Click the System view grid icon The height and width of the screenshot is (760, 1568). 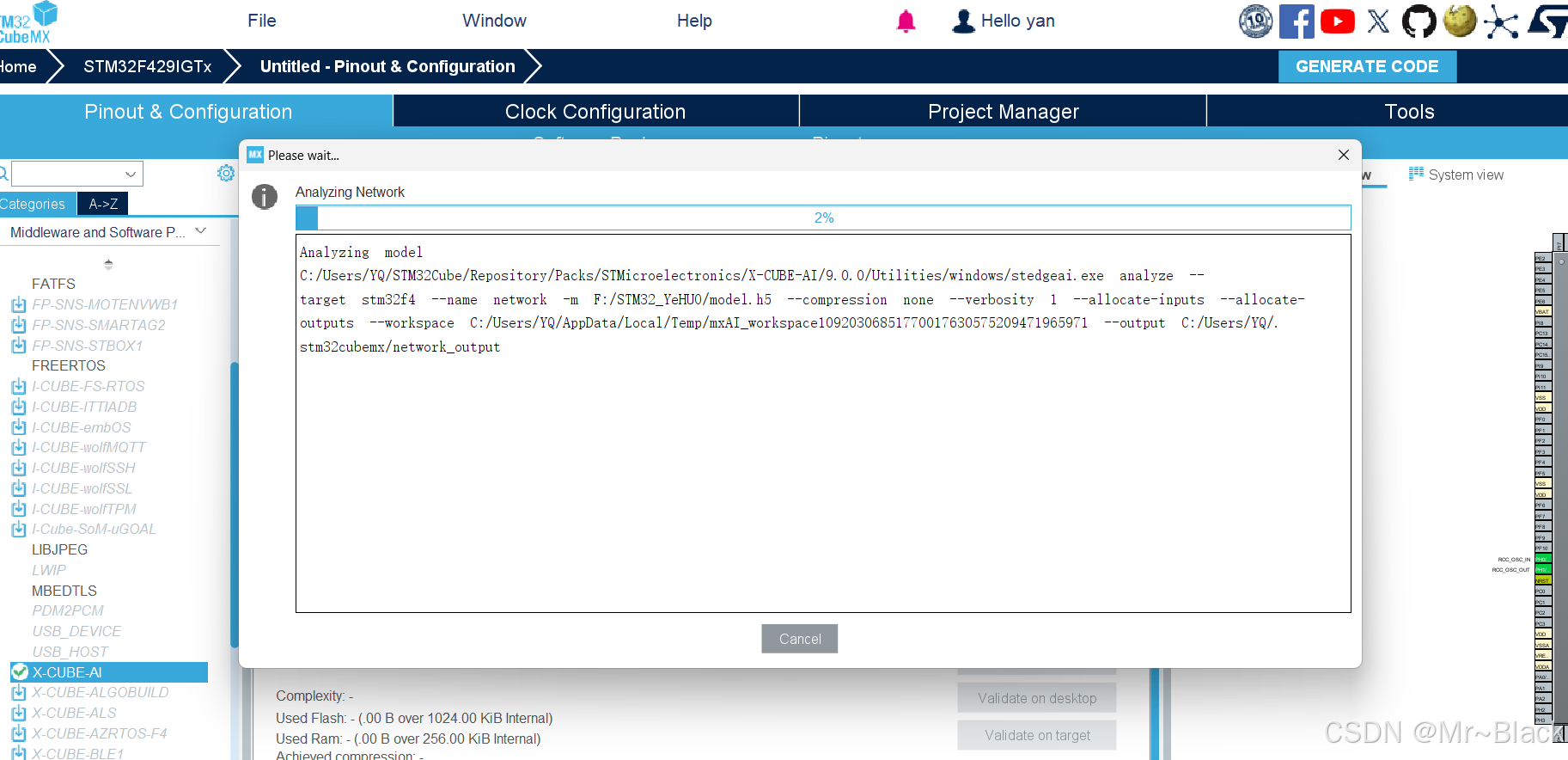click(x=1416, y=174)
